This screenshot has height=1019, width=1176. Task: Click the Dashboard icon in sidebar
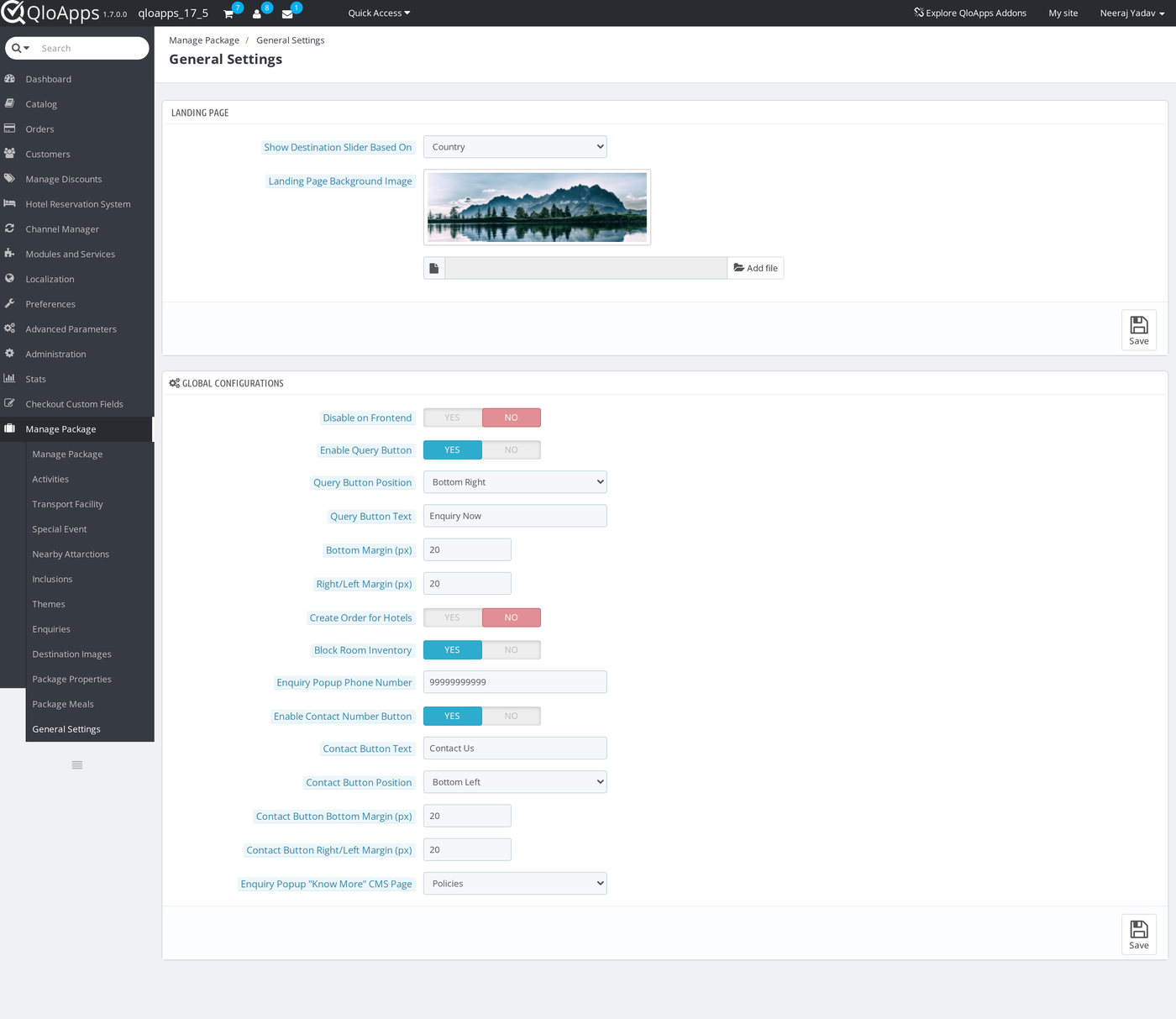(10, 79)
